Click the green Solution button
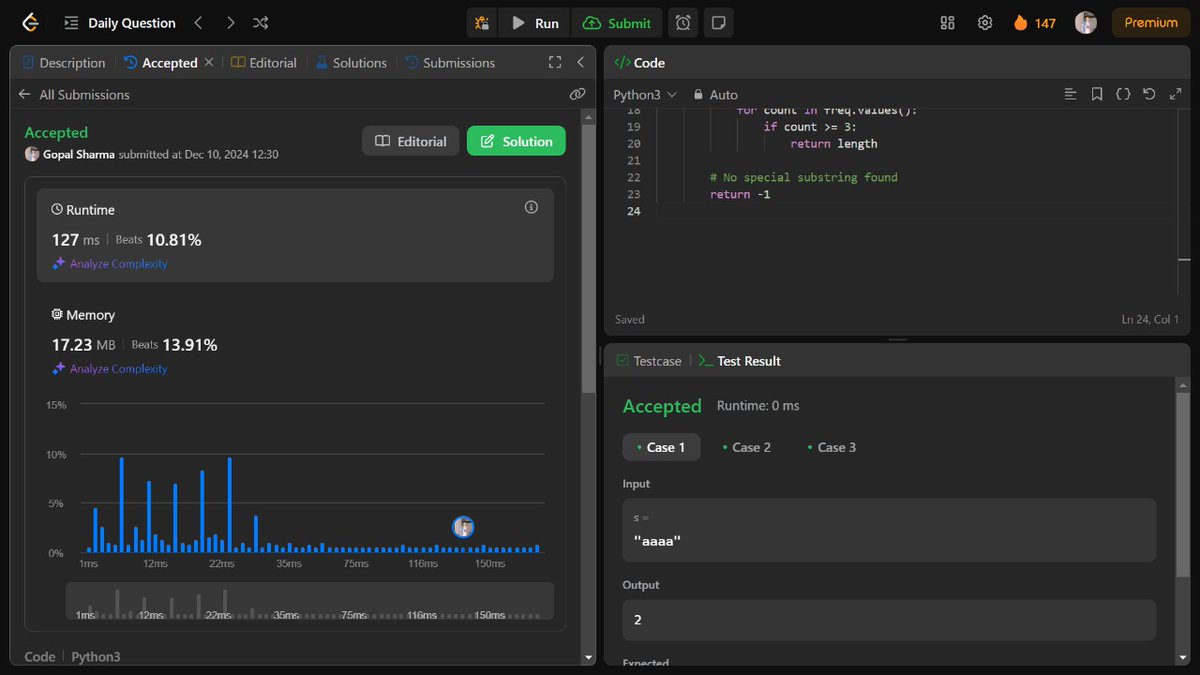Viewport: 1200px width, 675px height. (x=516, y=141)
